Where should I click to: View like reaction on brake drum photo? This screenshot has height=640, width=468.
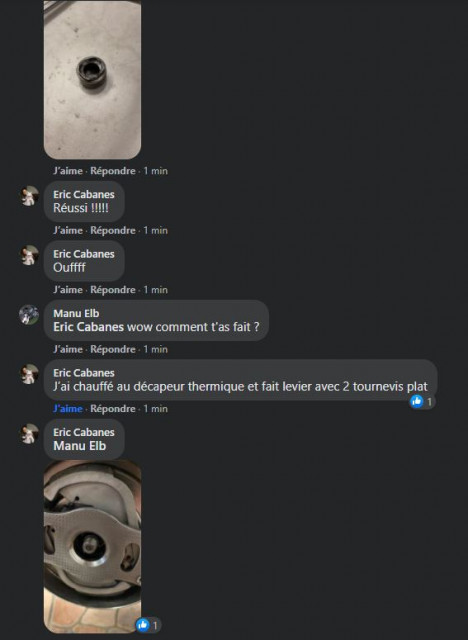click(x=148, y=625)
